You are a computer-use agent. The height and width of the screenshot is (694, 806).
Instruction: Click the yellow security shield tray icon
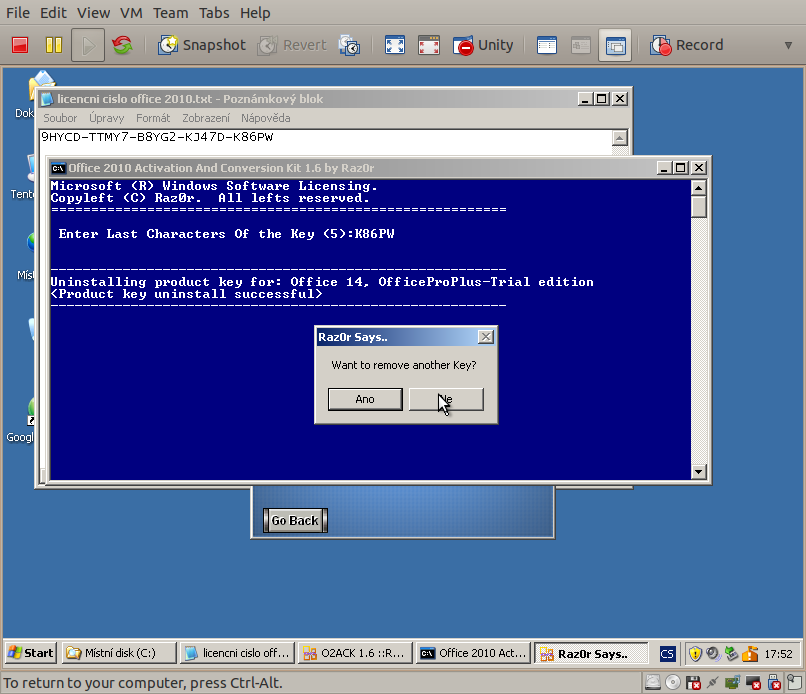[695, 653]
